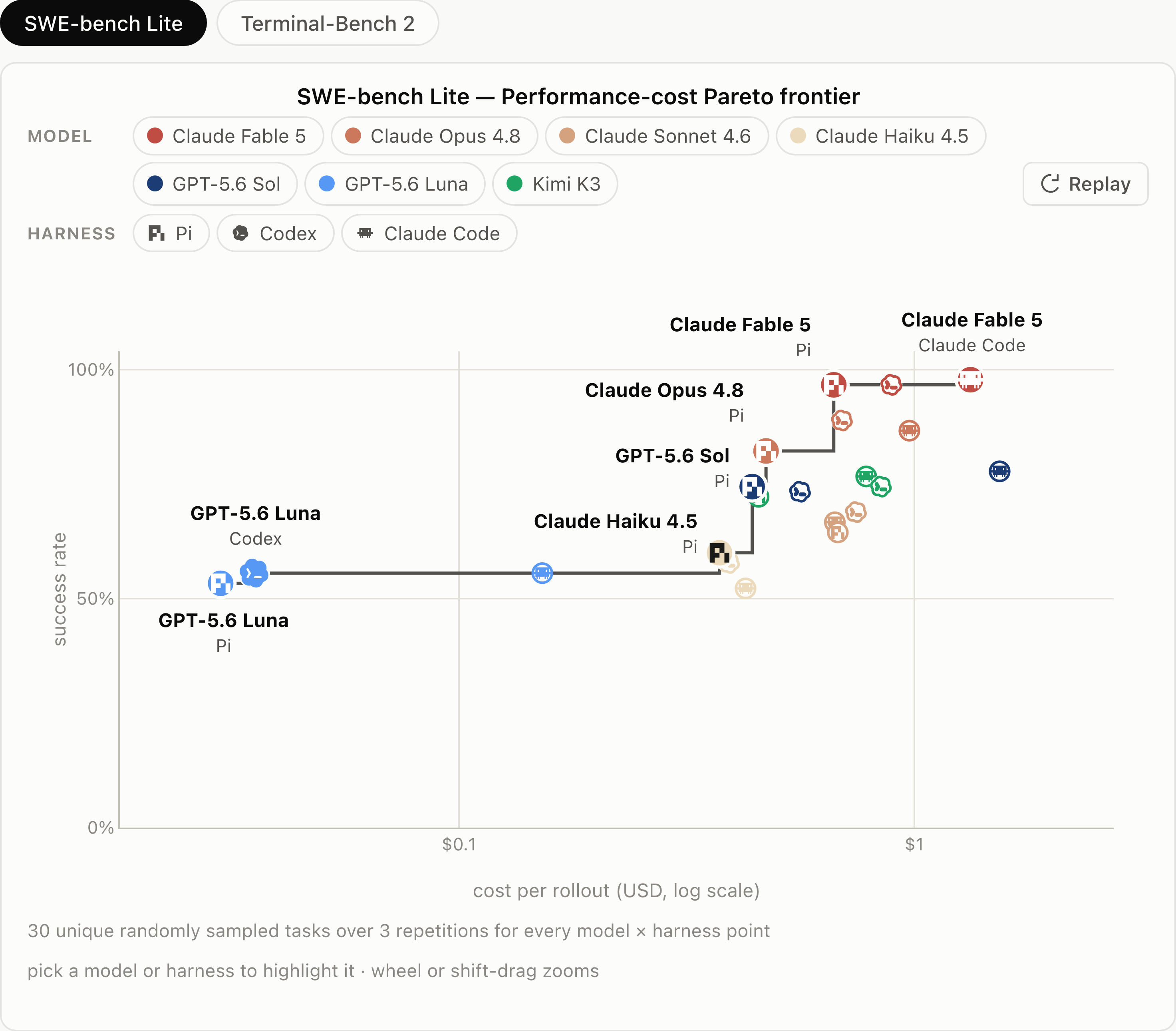This screenshot has height=1031, width=1176.
Task: Select the Claude Haiku 4.5 Pi marker
Action: coord(719,553)
